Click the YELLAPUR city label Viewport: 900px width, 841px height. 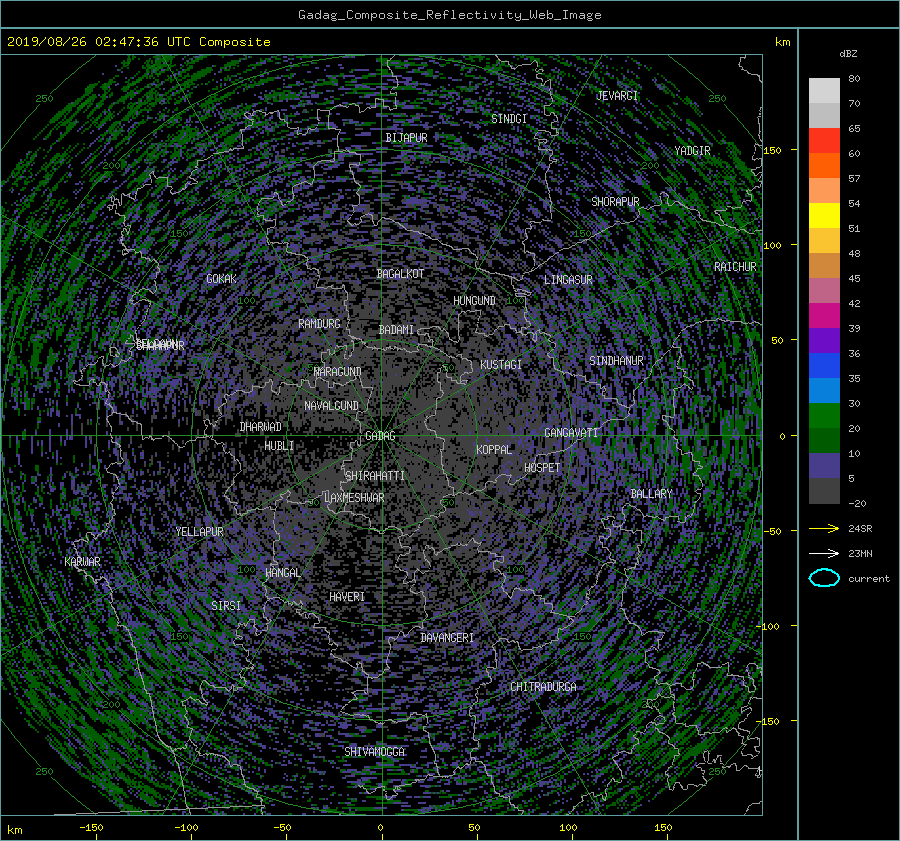tap(199, 532)
